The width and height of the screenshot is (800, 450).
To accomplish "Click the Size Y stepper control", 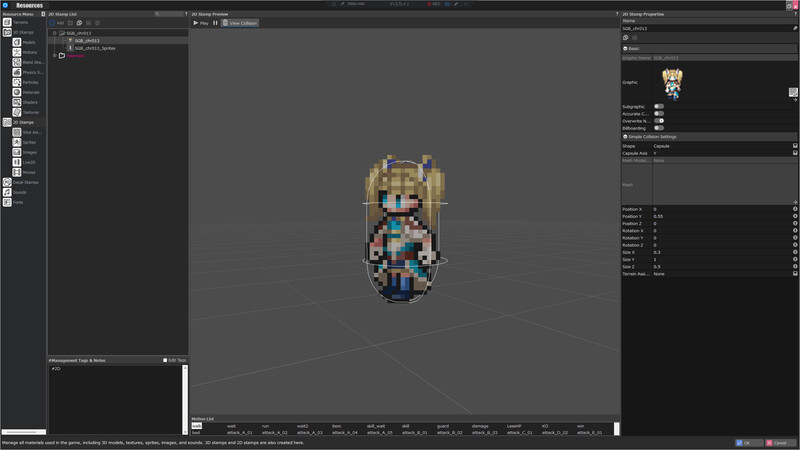I will coord(795,259).
